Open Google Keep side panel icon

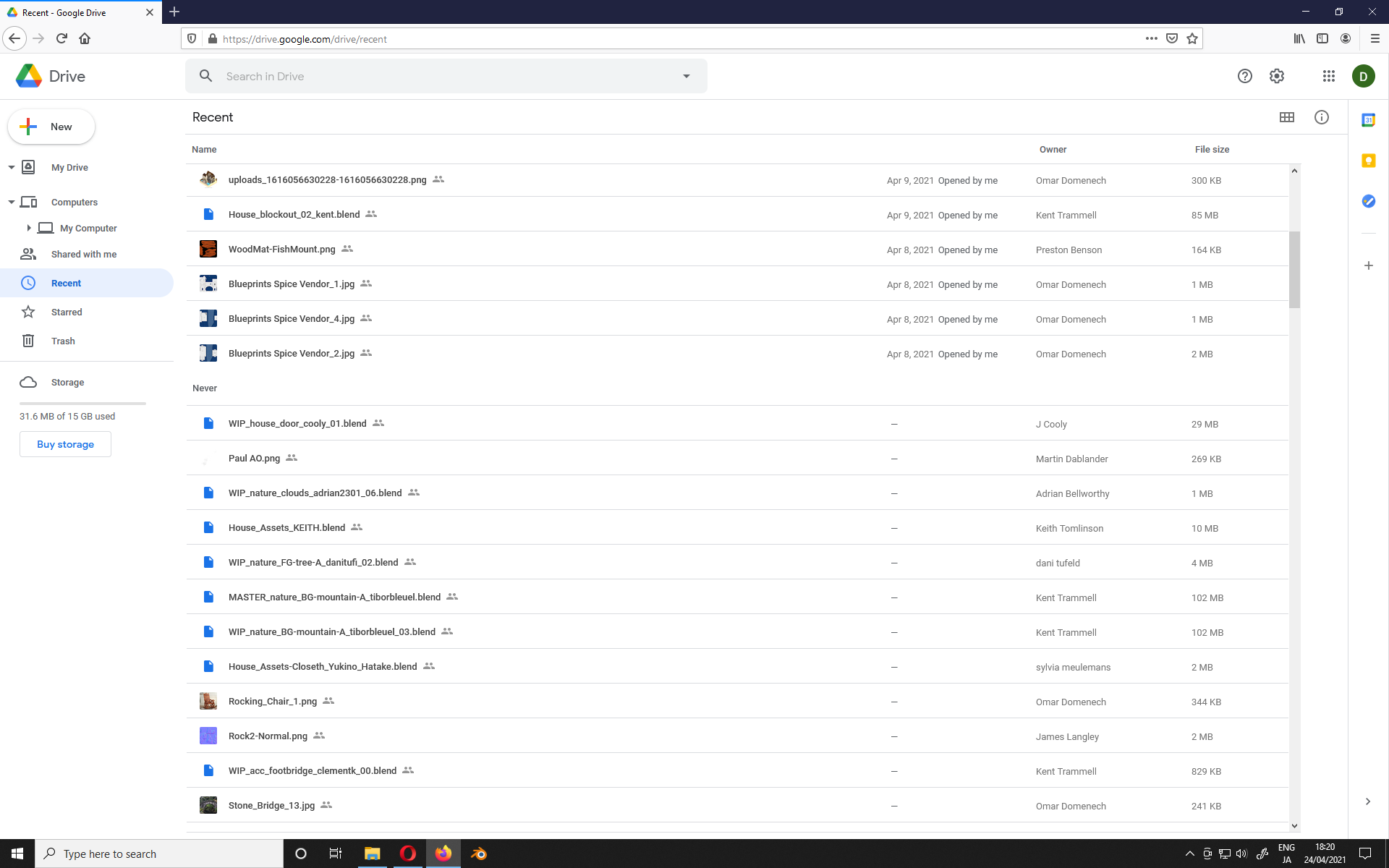(x=1368, y=161)
